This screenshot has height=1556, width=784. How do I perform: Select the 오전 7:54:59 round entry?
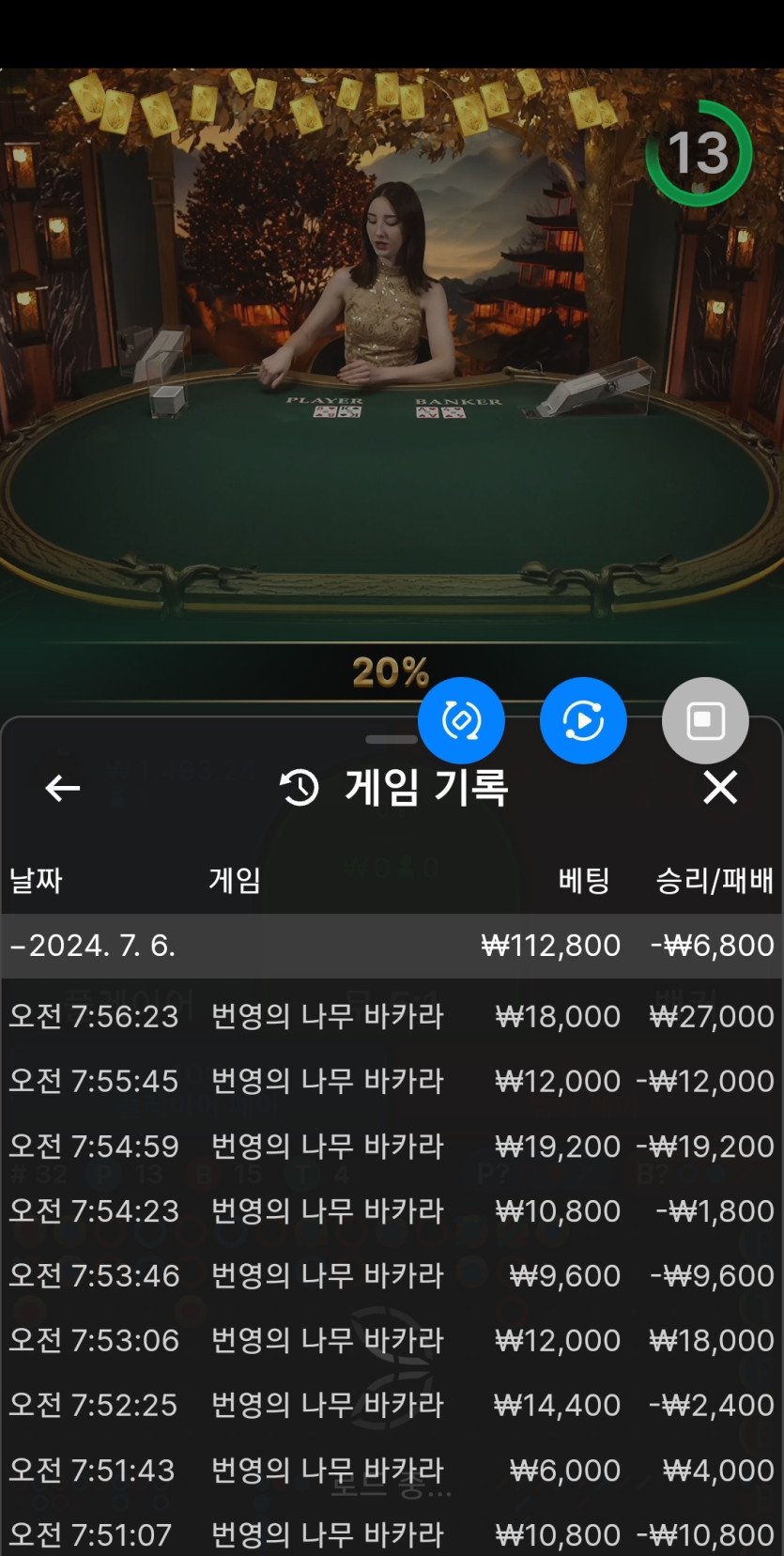click(392, 1146)
